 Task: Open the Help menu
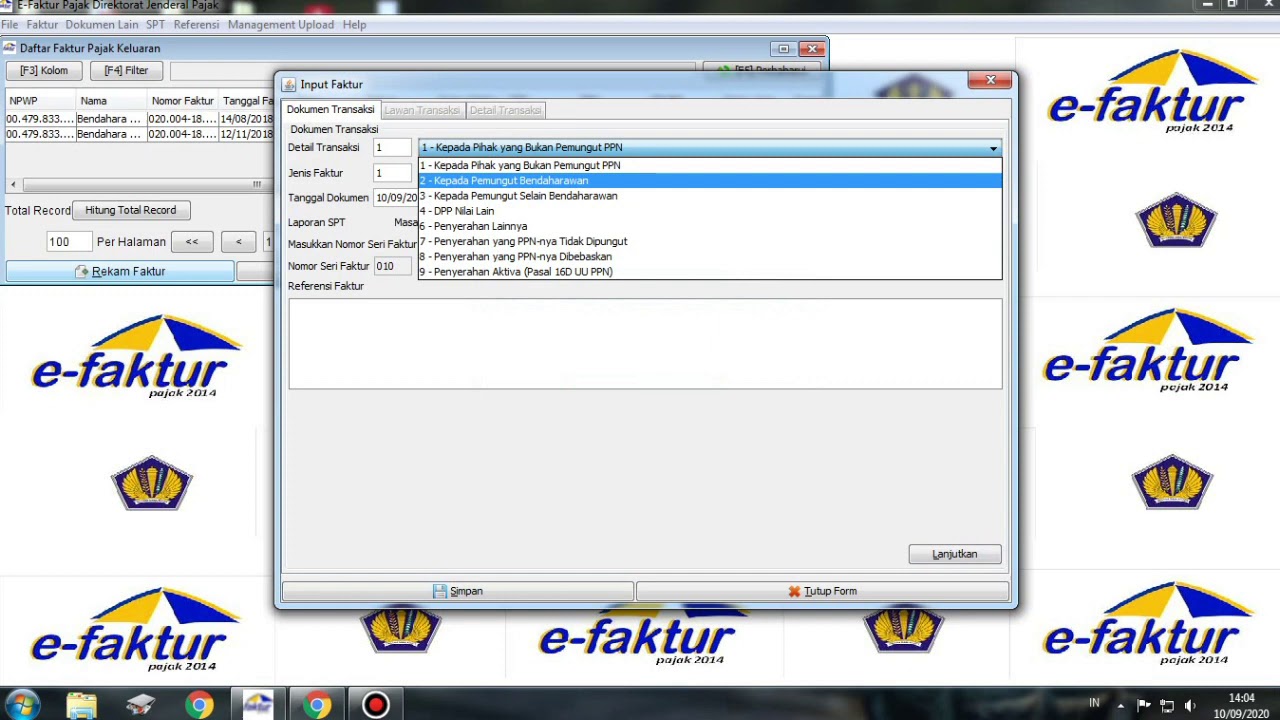click(x=354, y=24)
